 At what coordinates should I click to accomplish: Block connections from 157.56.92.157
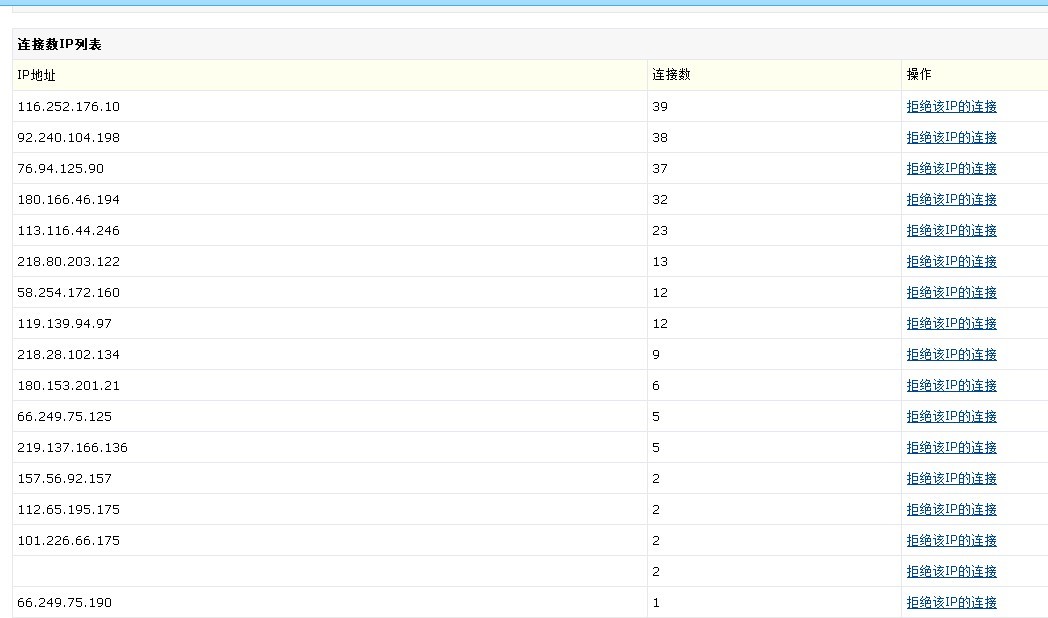point(951,479)
